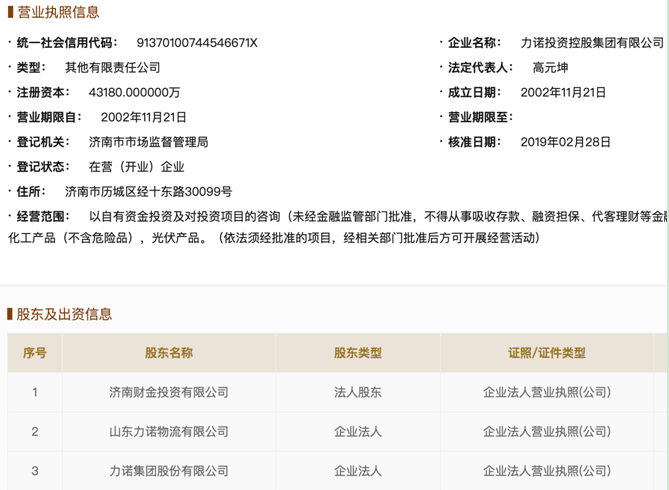Screen dimensions: 669x490
Task: Open shareholder 山东力诺物流有限公司
Action: (x=168, y=431)
